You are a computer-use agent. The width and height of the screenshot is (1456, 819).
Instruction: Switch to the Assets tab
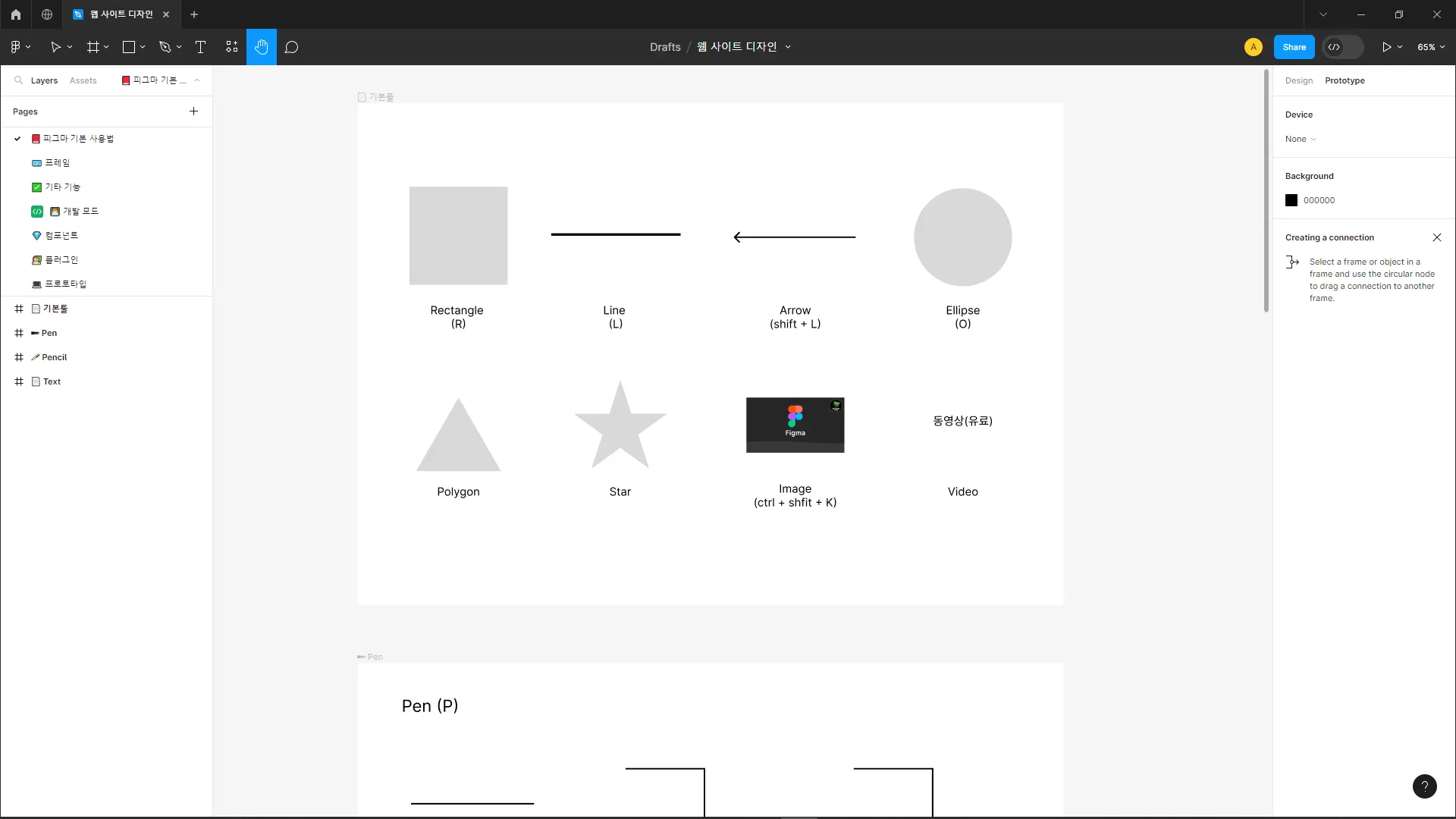[x=83, y=80]
